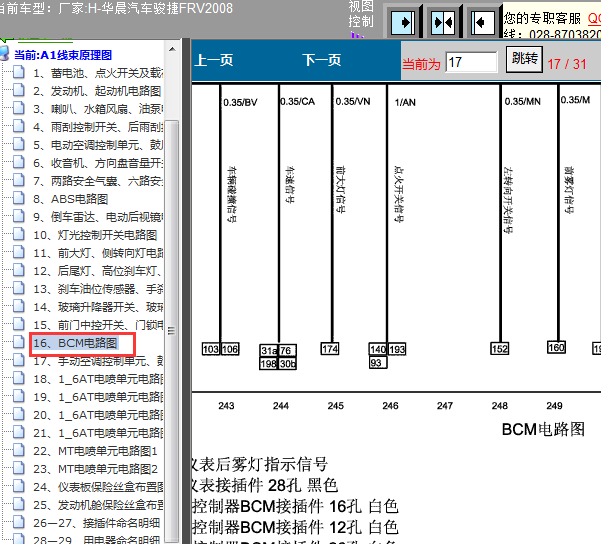Viewport: 601px width, 544px height.
Task: Open item 10、灯光控制开关电路图
Action: click(95, 235)
